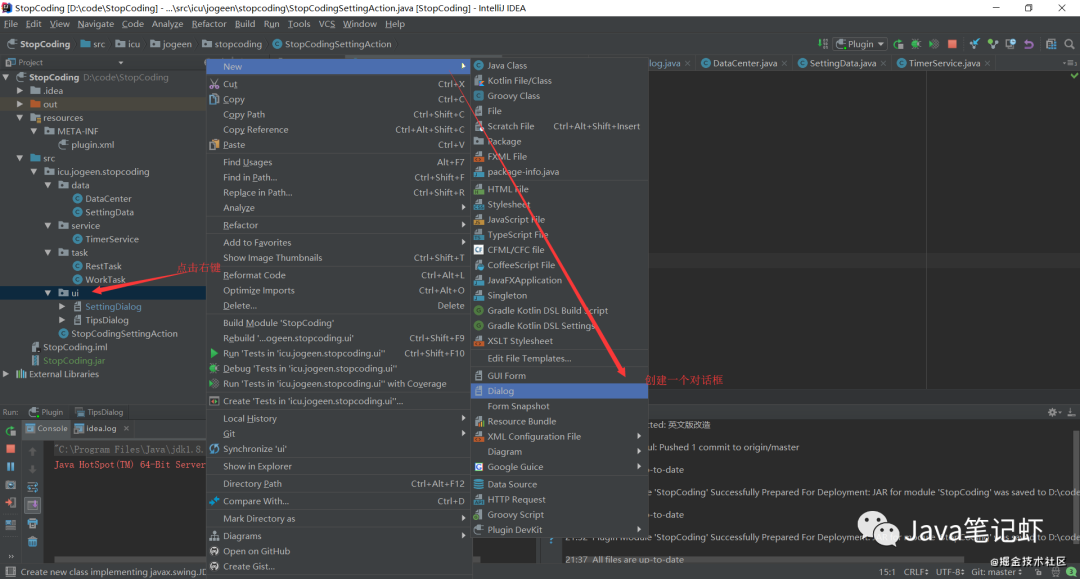Image resolution: width=1080 pixels, height=579 pixels.
Task: Click Edit File Templates entry
Action: [x=559, y=359]
